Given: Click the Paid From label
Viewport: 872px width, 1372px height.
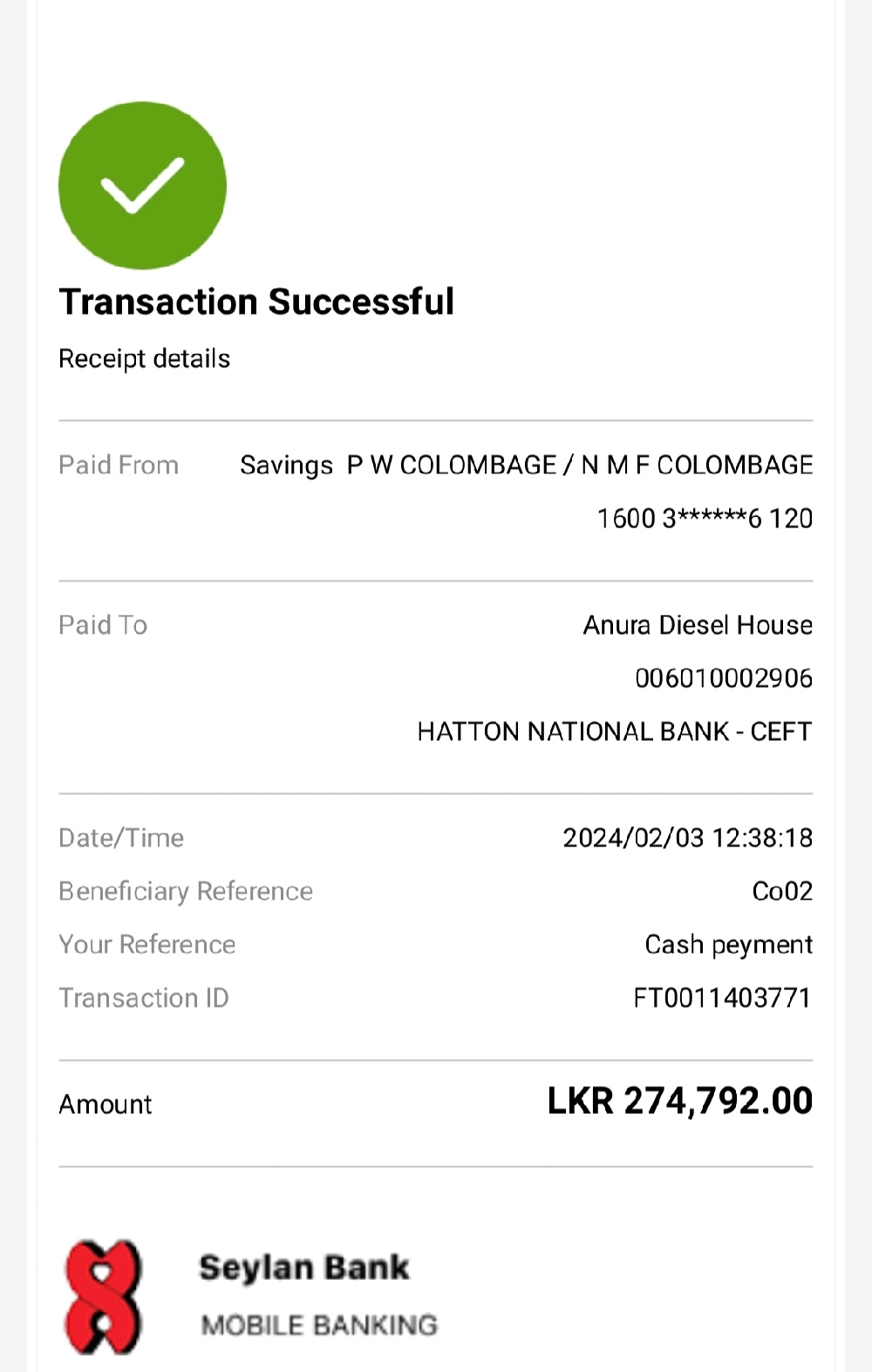Looking at the screenshot, I should (119, 465).
